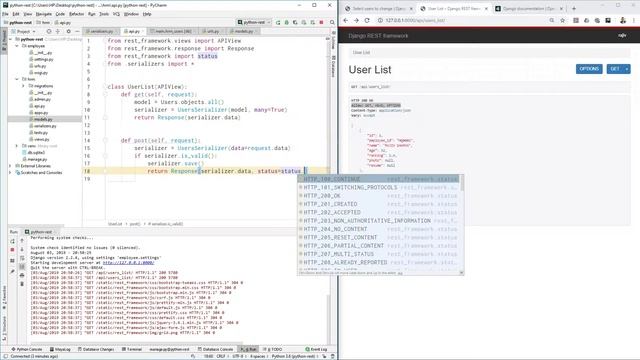Go back in Chrome browser
This screenshot has height=360, width=640.
coord(346,20)
